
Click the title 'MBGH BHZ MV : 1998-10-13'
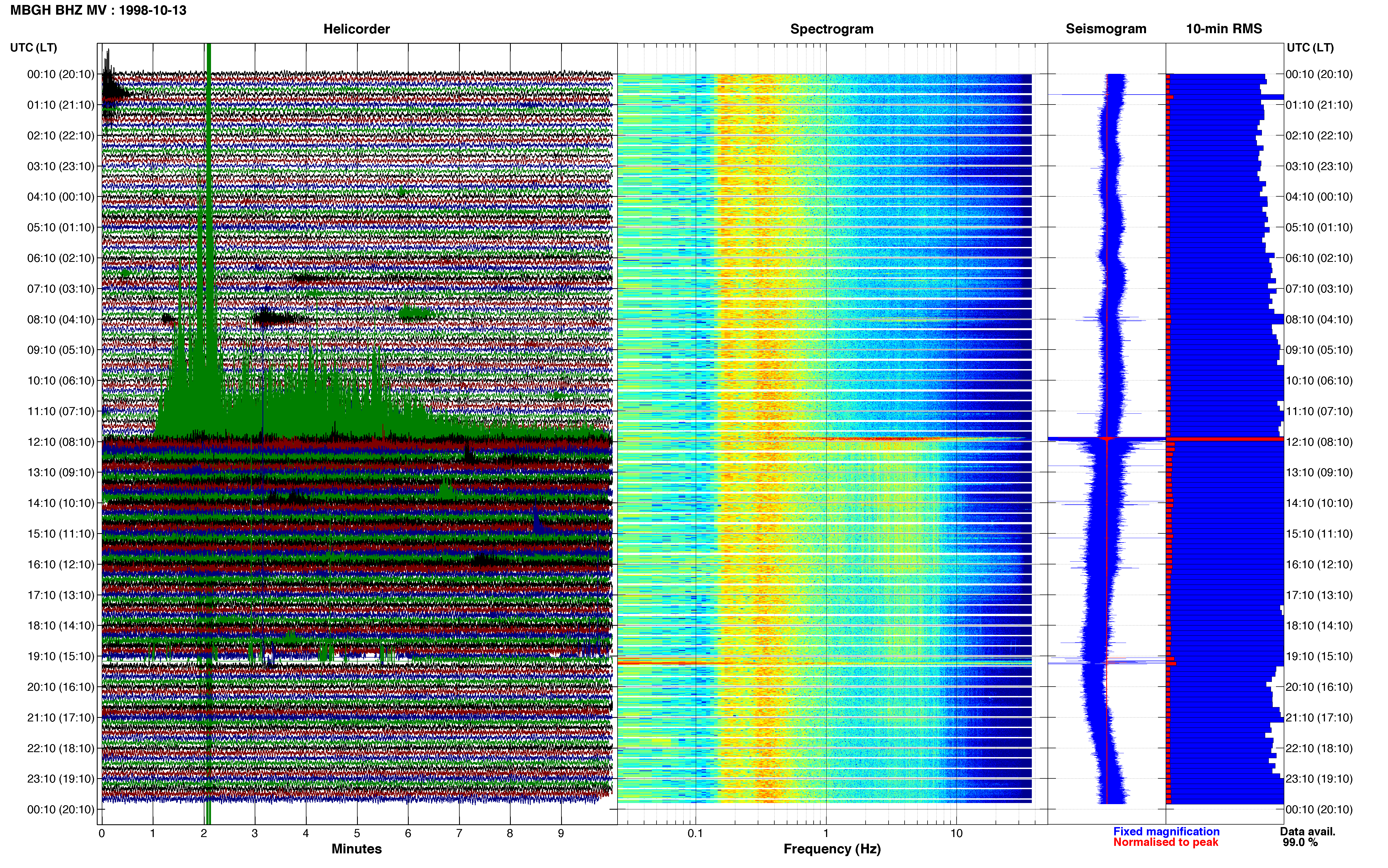point(98,10)
